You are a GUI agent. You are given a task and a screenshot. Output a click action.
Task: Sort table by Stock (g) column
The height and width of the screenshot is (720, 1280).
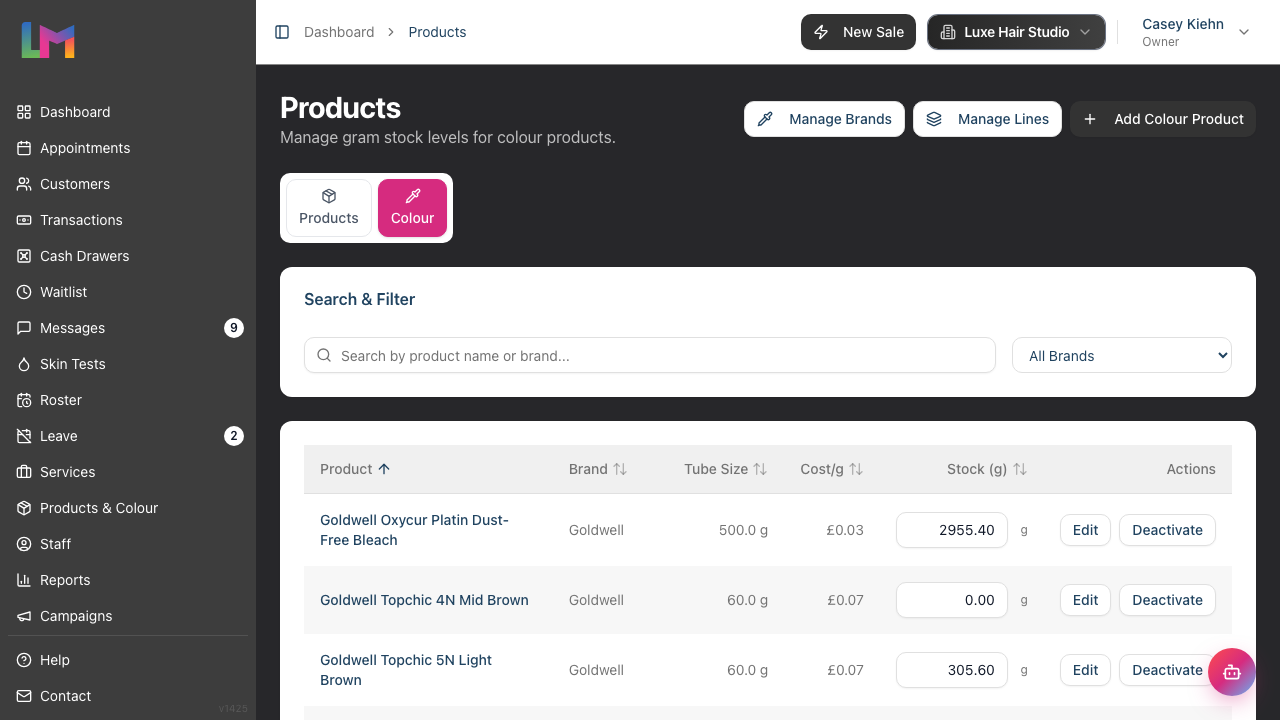coord(987,469)
